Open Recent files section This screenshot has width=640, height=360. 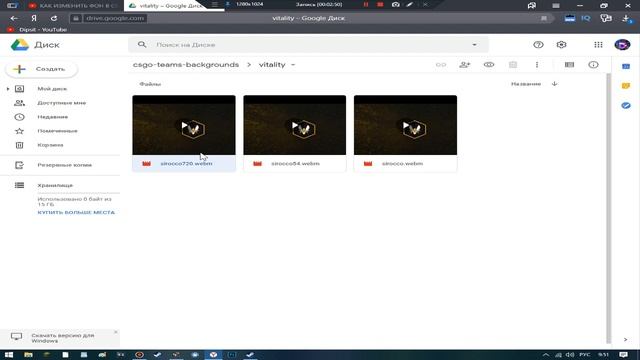53,117
